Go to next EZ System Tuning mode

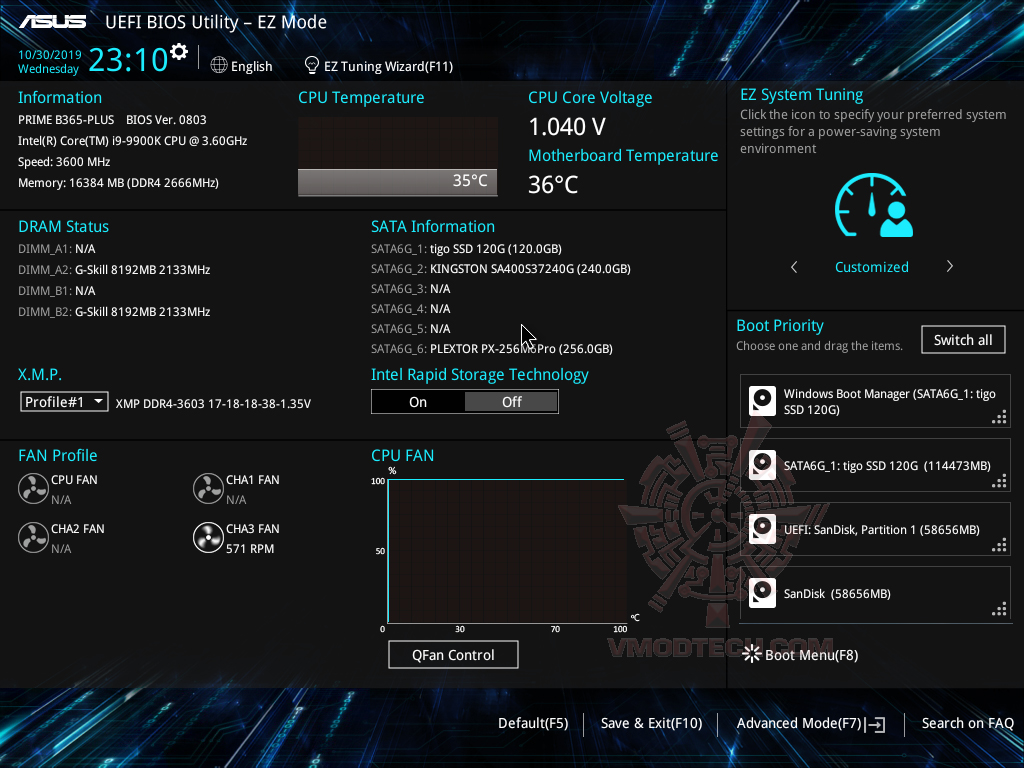(x=950, y=266)
